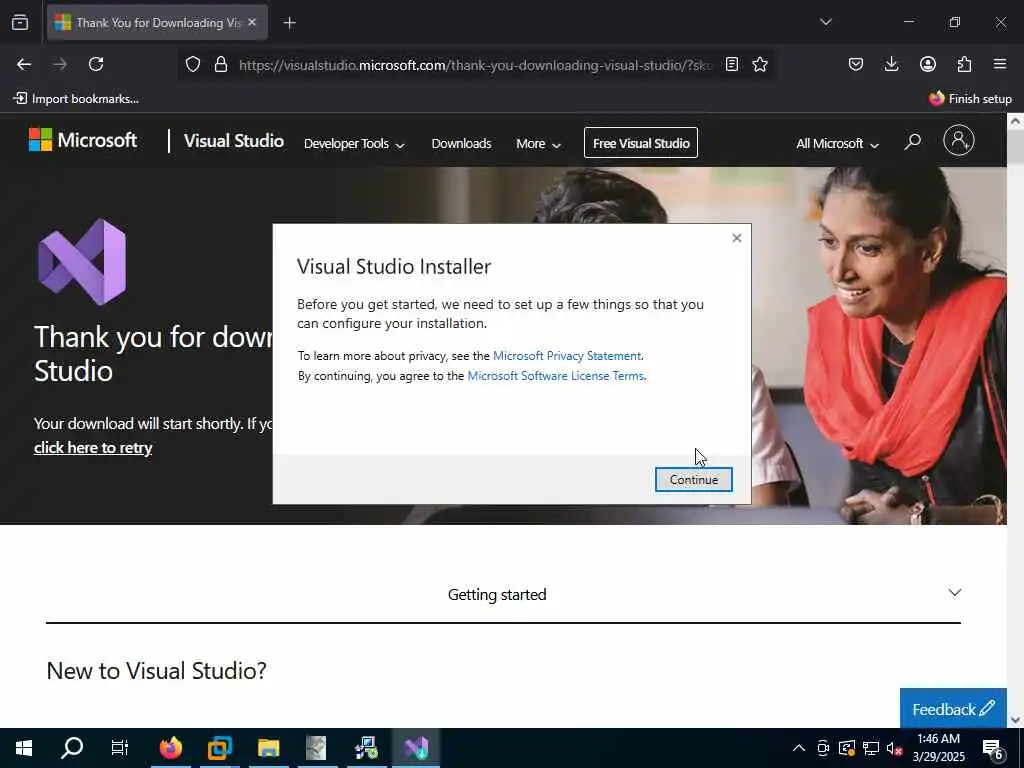Close the Thank You for Downloading tab
The width and height of the screenshot is (1024, 768).
[252, 22]
